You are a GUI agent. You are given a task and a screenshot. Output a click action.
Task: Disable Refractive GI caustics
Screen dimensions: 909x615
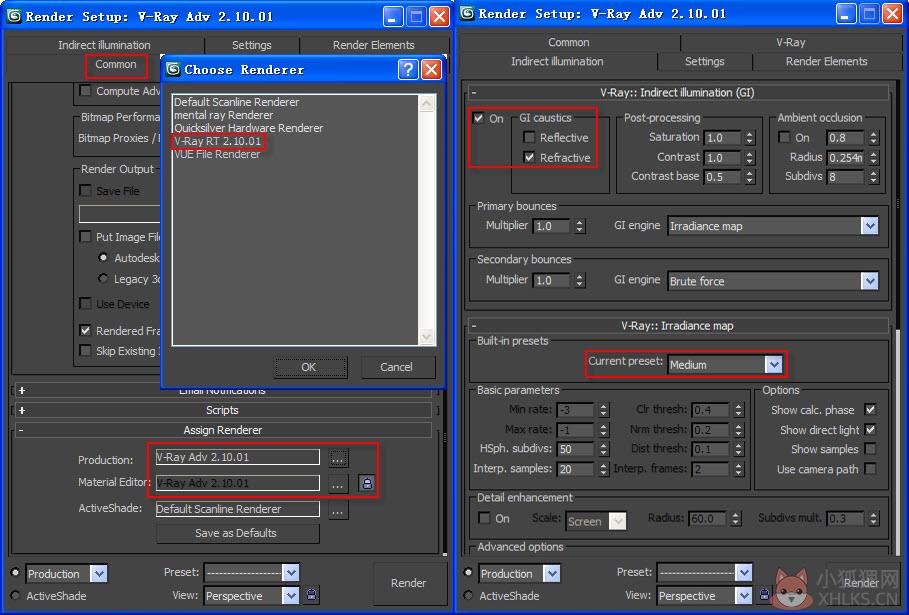[x=529, y=157]
